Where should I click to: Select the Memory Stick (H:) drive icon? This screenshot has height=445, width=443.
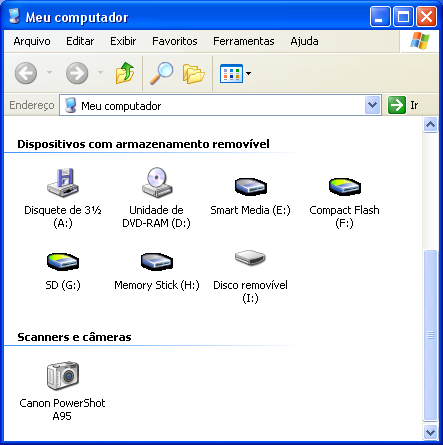point(157,262)
